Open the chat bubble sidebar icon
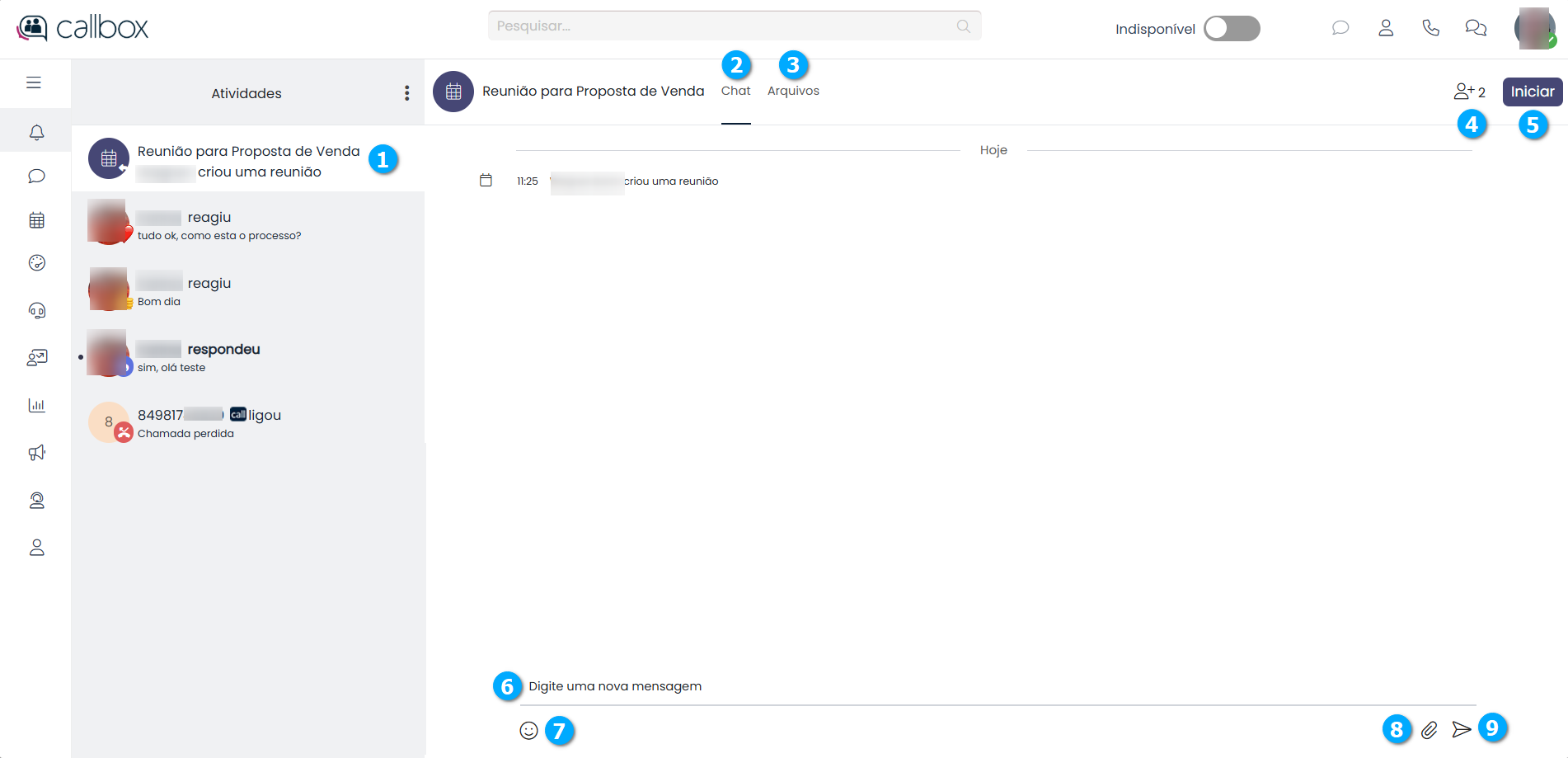The width and height of the screenshot is (1568, 758). [x=36, y=176]
